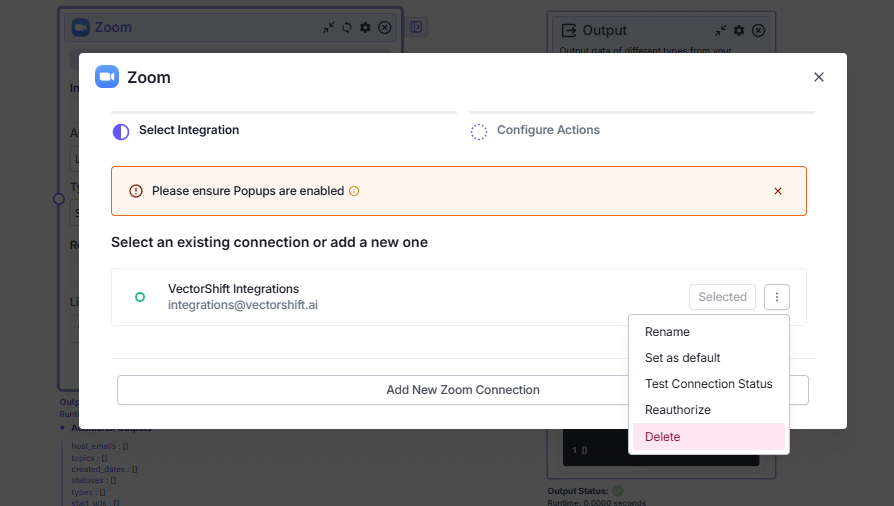This screenshot has width=894, height=506.
Task: Click the dotted Configure Actions step icon
Action: (x=479, y=132)
